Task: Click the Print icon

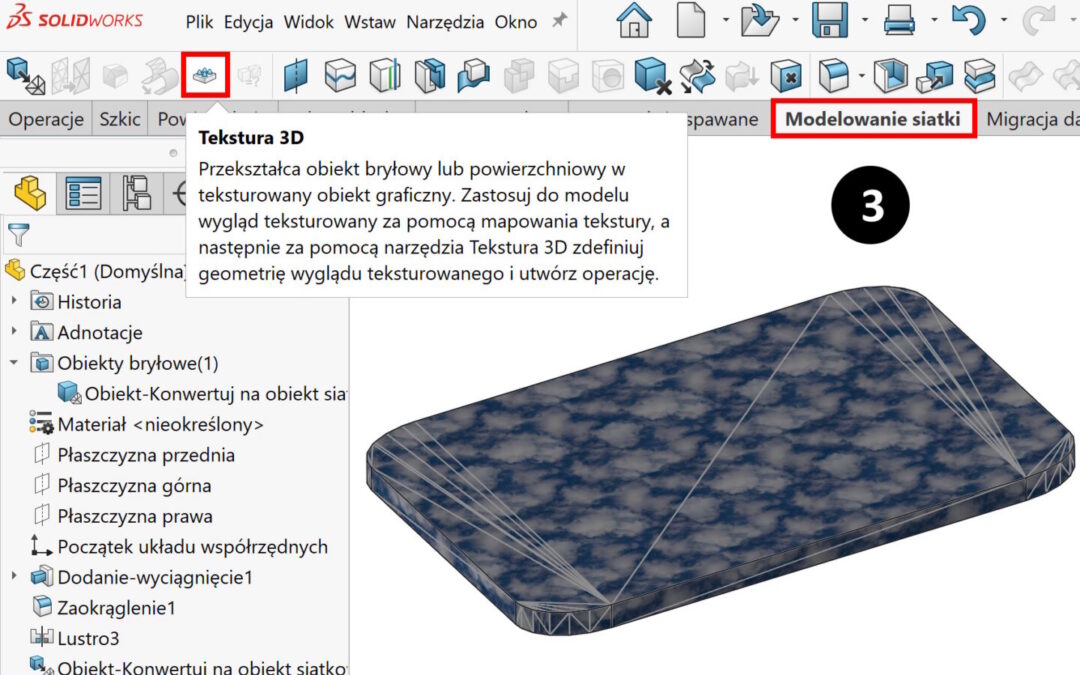Action: coord(900,21)
